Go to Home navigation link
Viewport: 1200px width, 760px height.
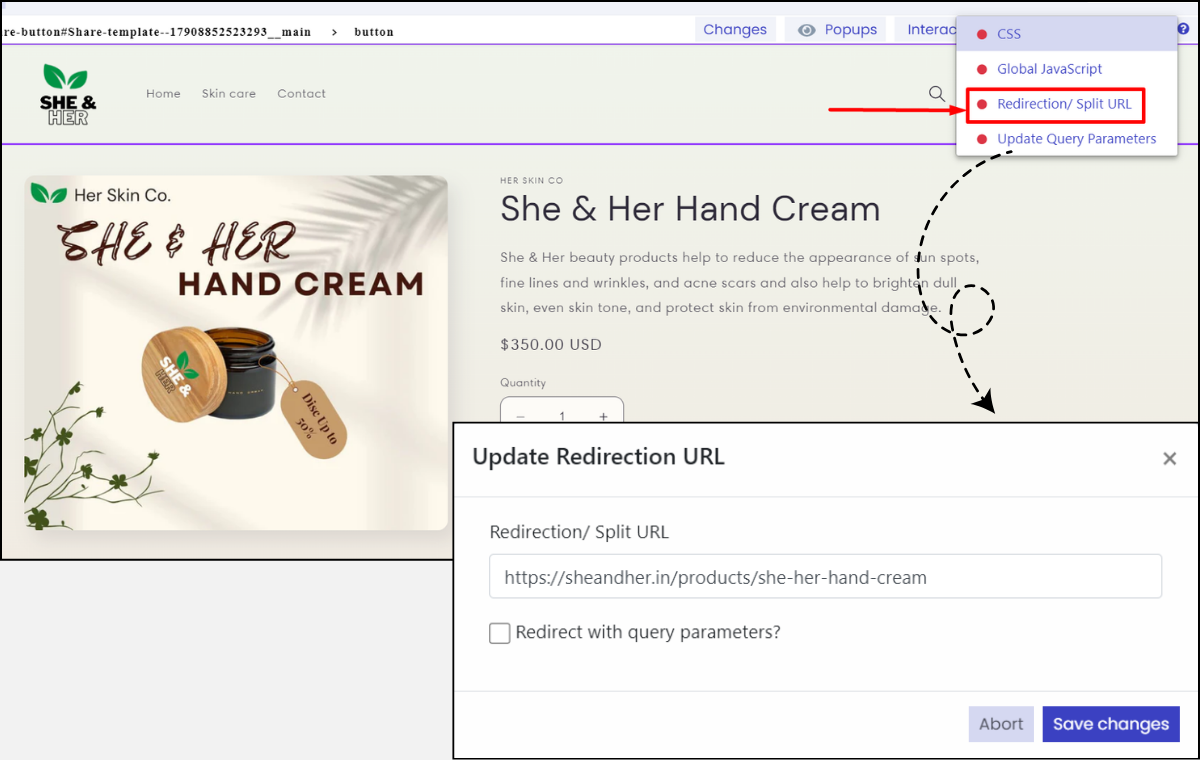click(x=163, y=94)
